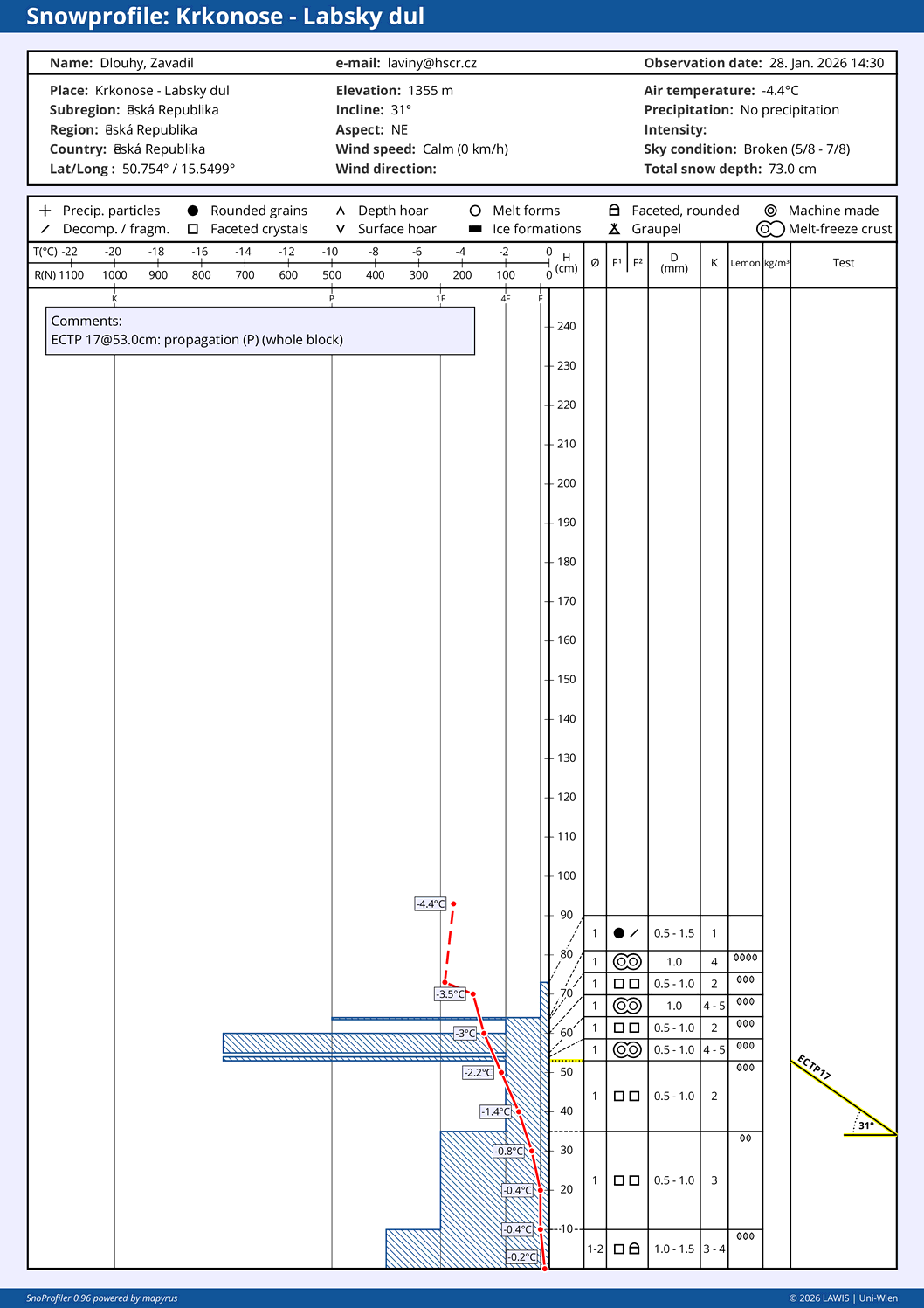This screenshot has width=924, height=1308.
Task: Click the Faceted, rounded legend icon
Action: tap(614, 211)
